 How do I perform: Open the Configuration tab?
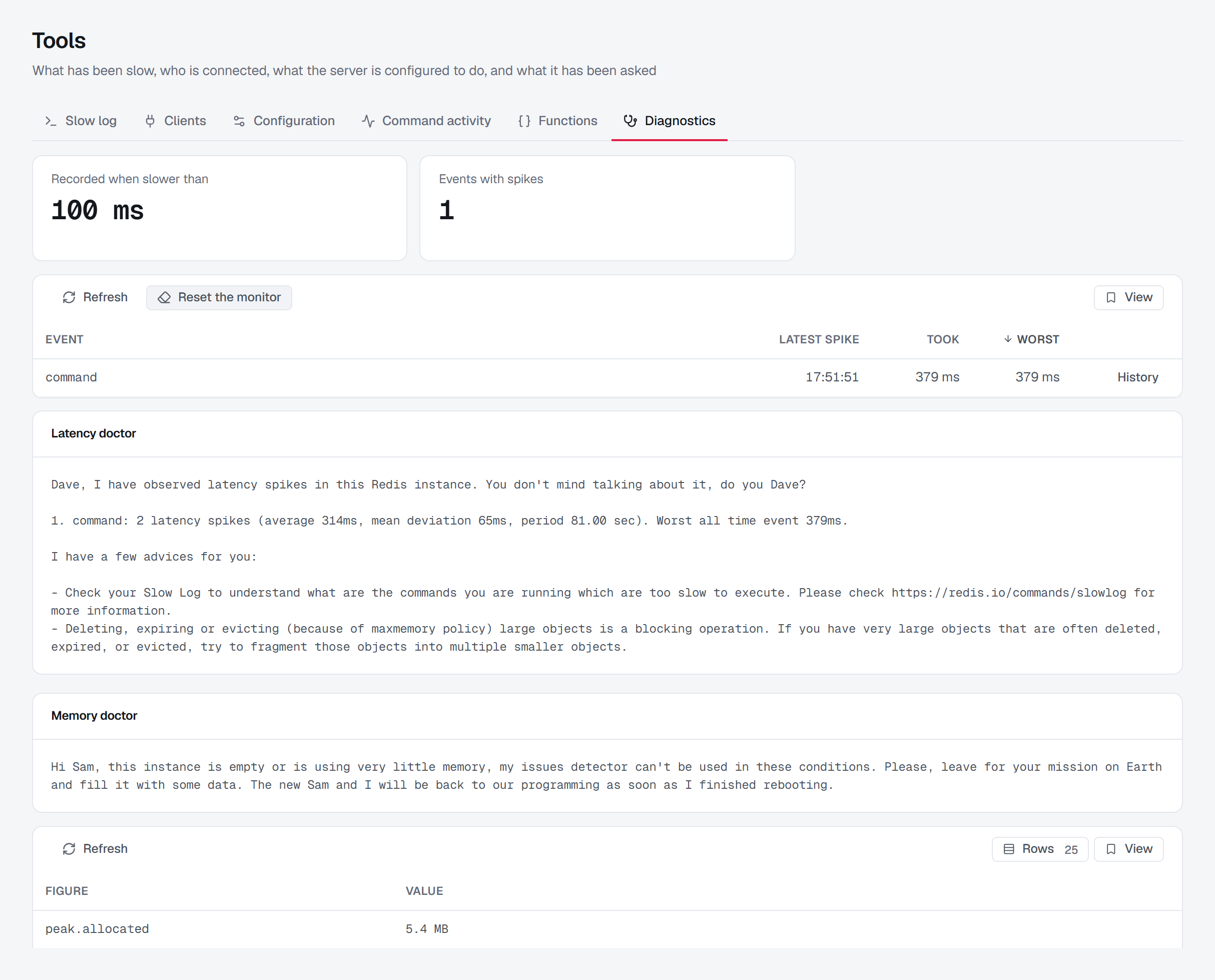pyautogui.click(x=284, y=121)
